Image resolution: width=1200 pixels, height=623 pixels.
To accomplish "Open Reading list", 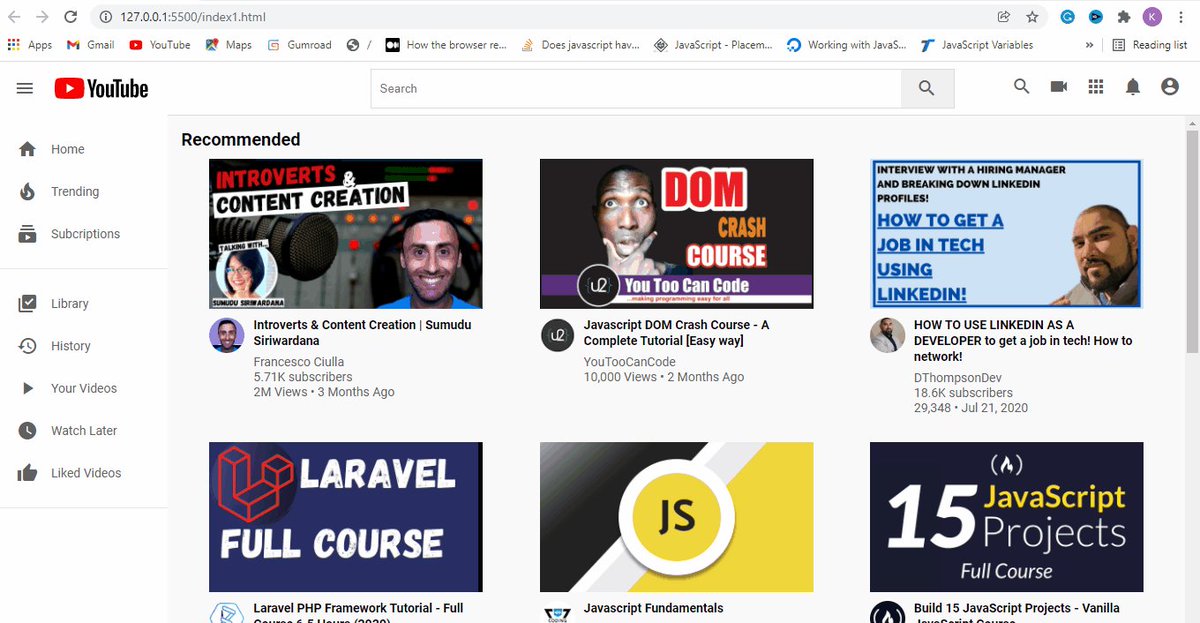I will click(x=1150, y=45).
